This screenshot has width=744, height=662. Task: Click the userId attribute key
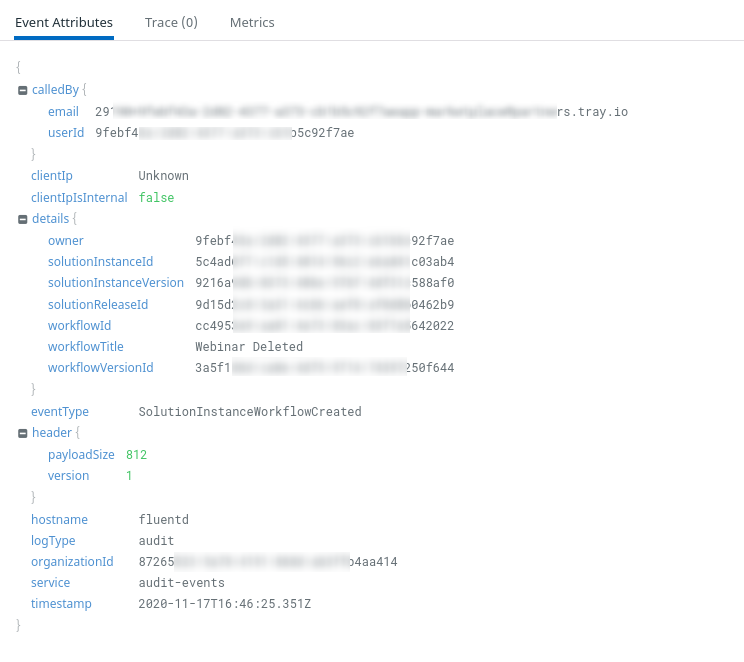[66, 133]
